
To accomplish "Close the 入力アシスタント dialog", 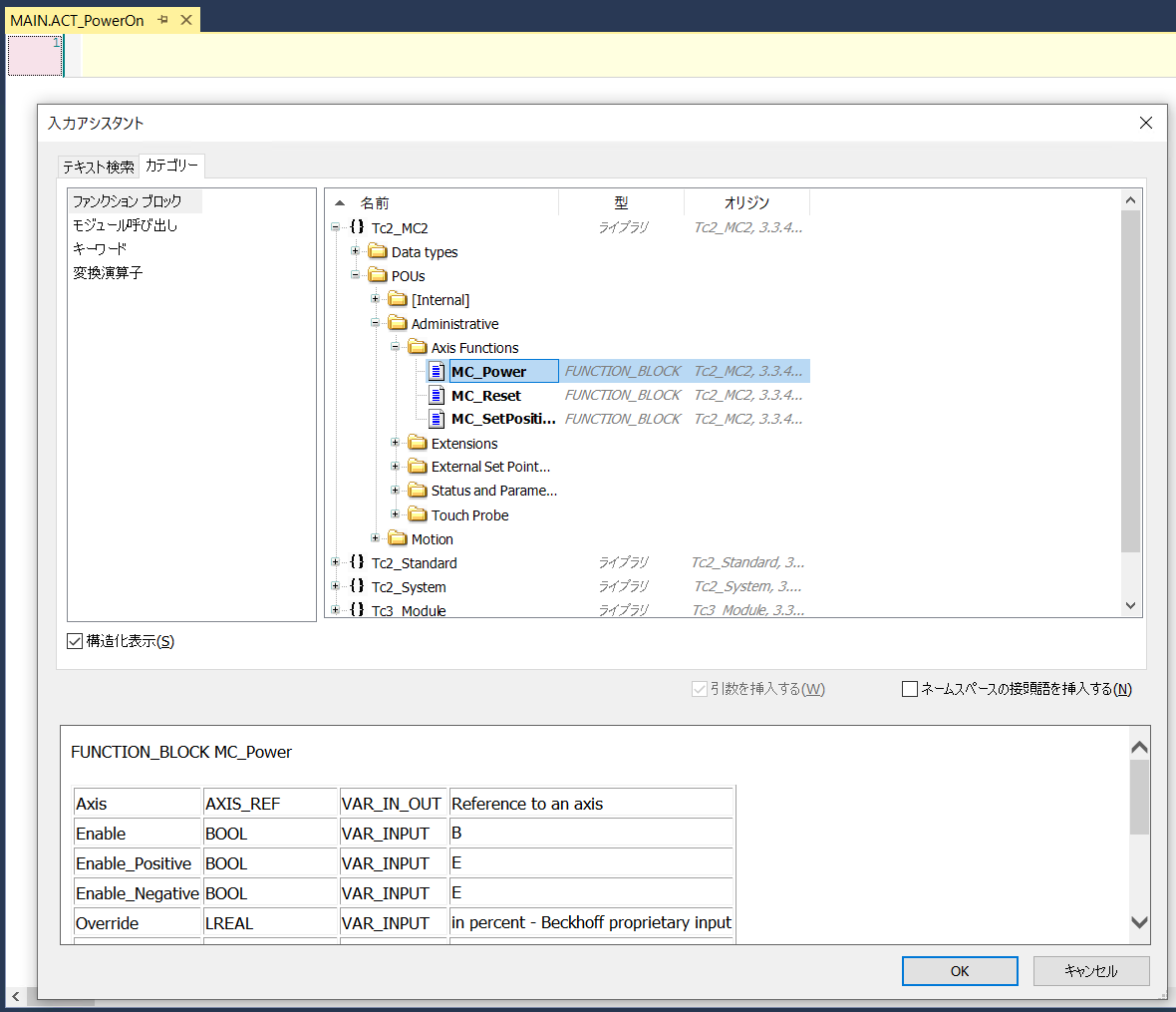I will click(x=1146, y=123).
